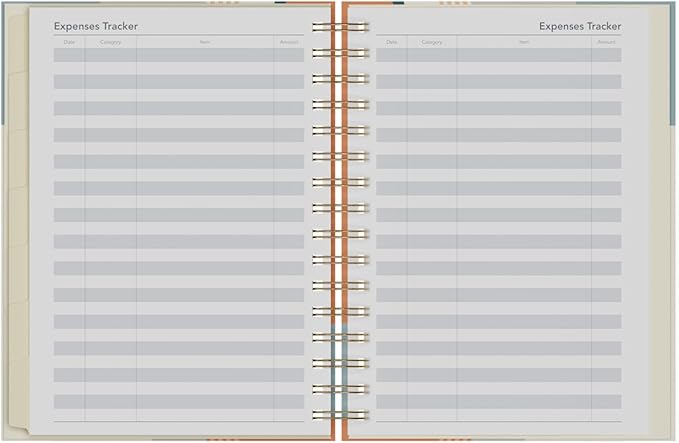Click the left page Expenses Tracker title
Image resolution: width=679 pixels, height=443 pixels.
point(96,26)
